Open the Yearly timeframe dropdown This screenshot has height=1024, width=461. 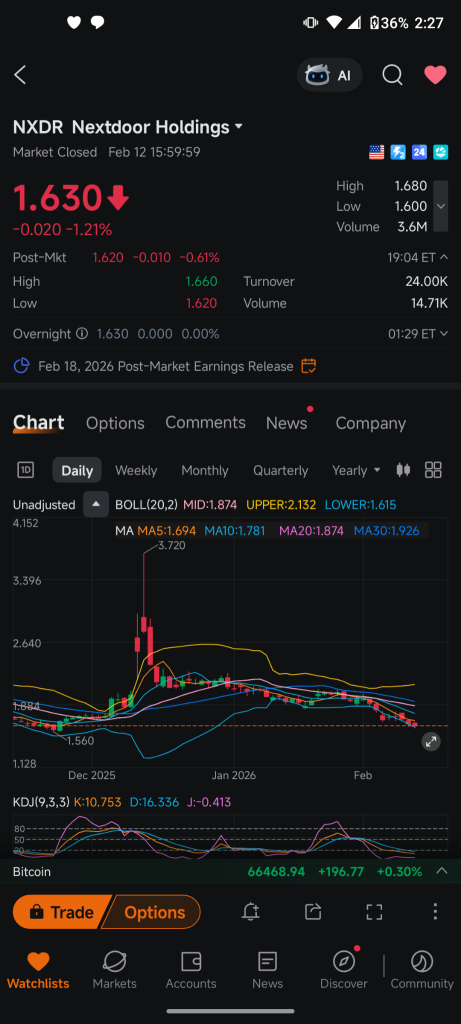coord(356,470)
